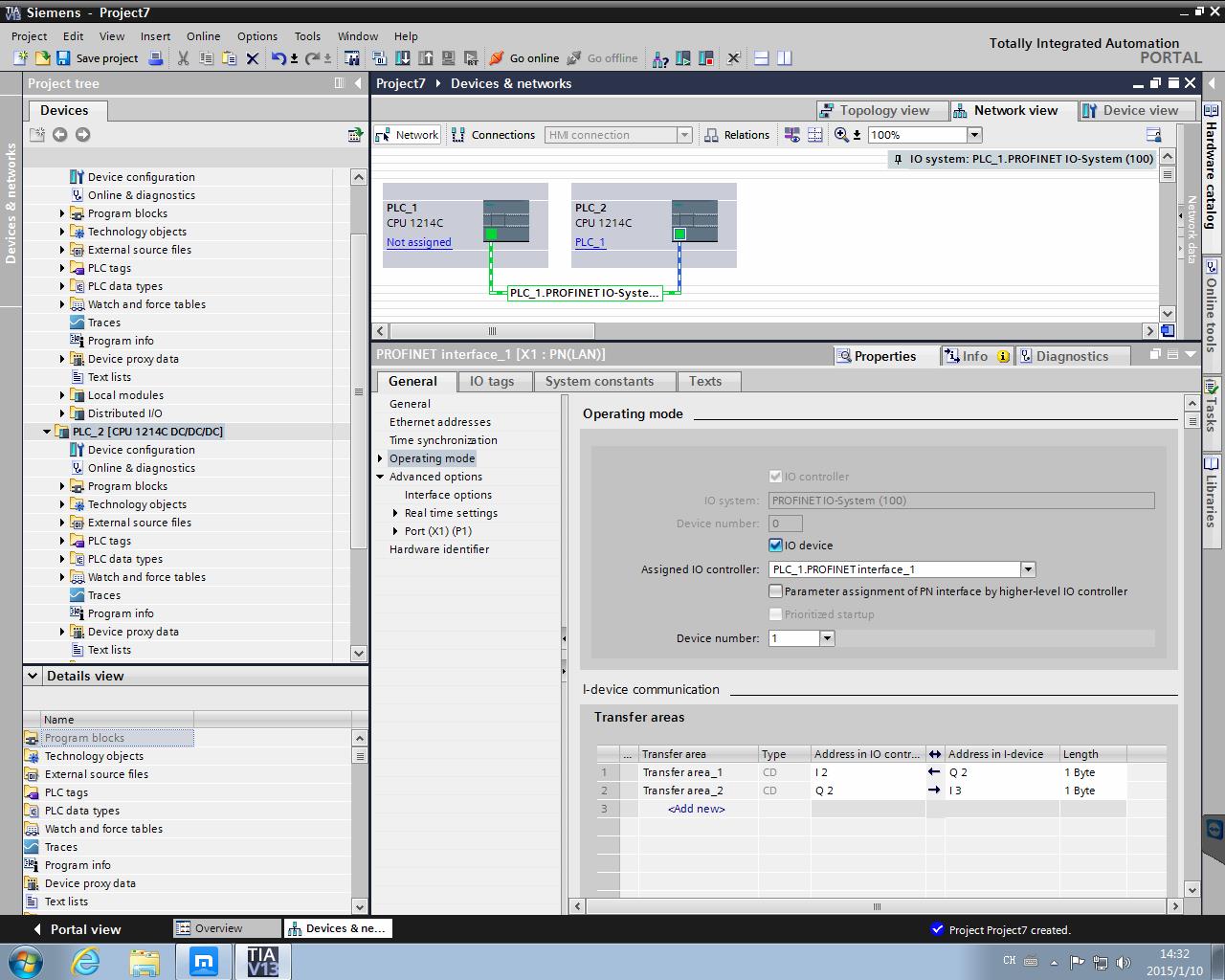The height and width of the screenshot is (980, 1225).
Task: Click Add new transfer area row
Action: [x=696, y=809]
